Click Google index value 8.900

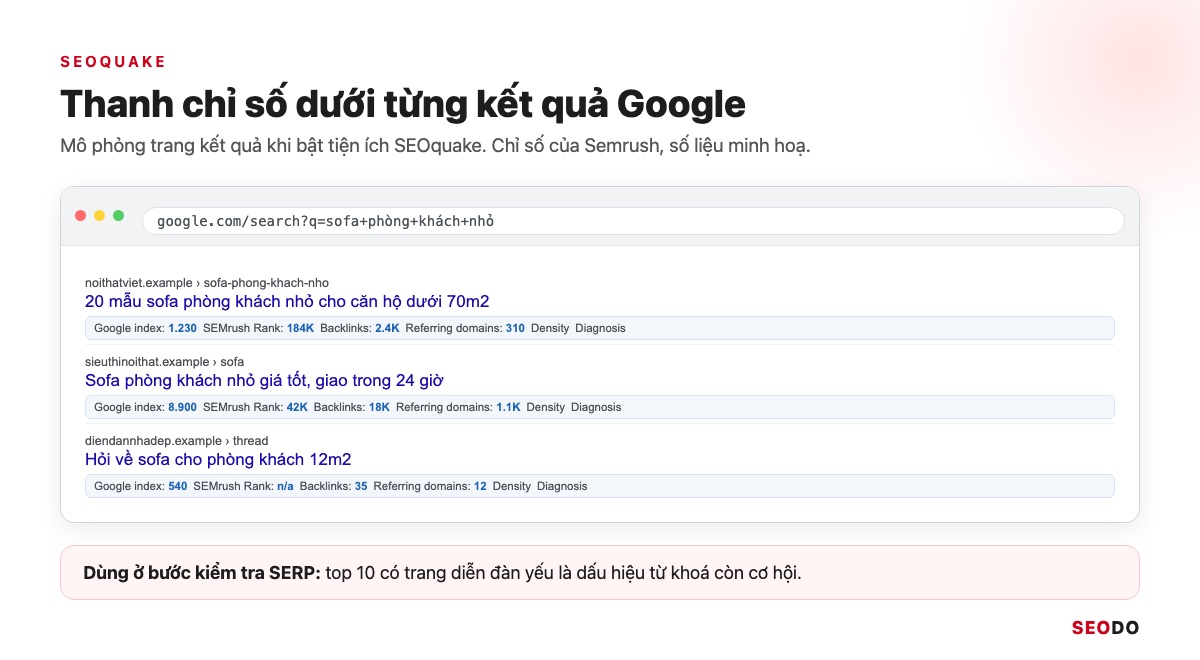tap(182, 407)
